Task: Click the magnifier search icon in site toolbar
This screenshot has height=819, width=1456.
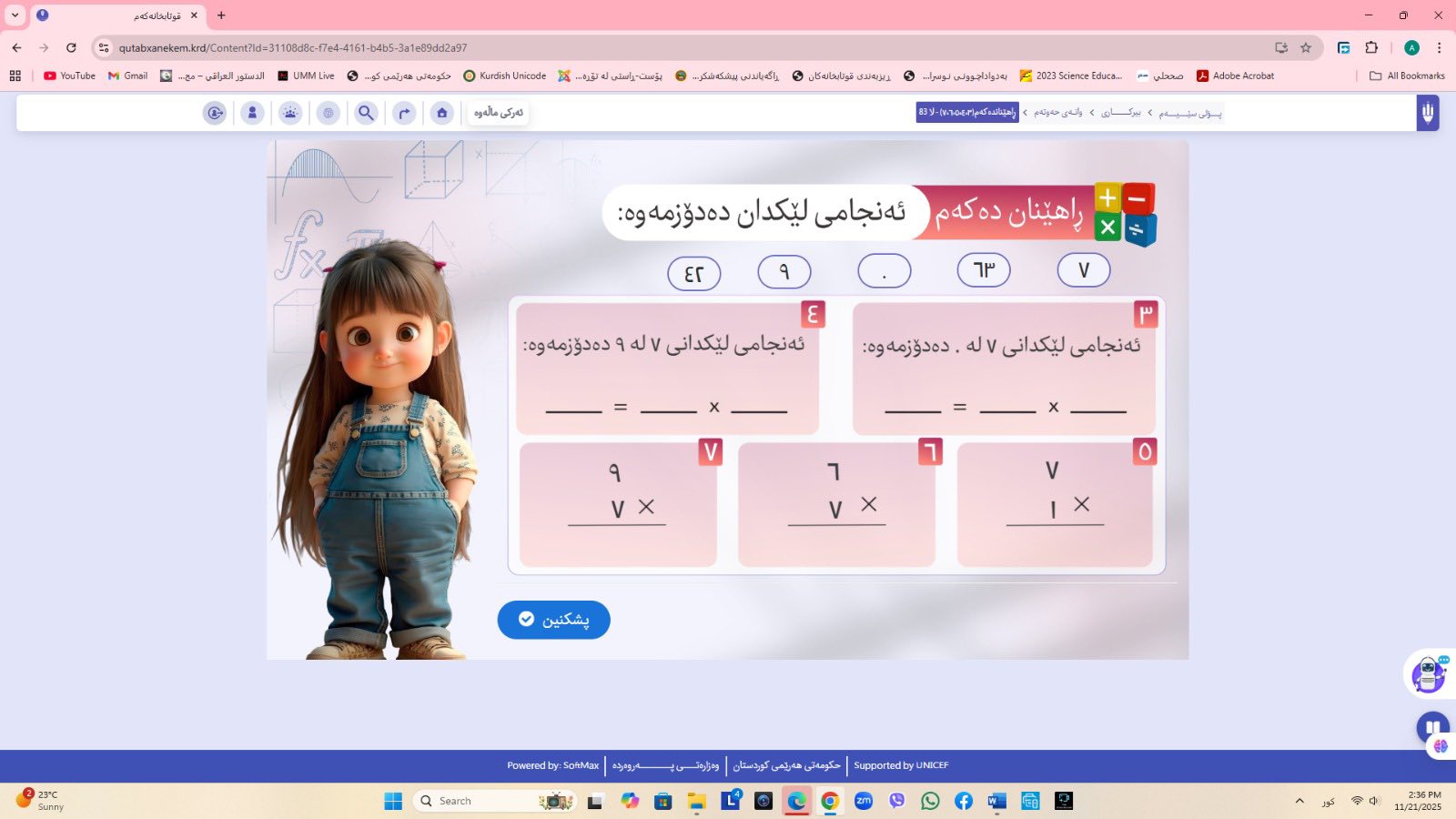Action: (x=366, y=113)
